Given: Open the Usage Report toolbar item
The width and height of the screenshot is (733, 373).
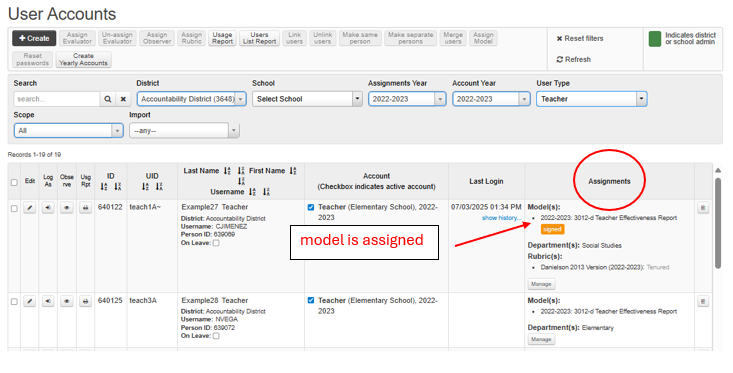Looking at the screenshot, I should click(223, 38).
